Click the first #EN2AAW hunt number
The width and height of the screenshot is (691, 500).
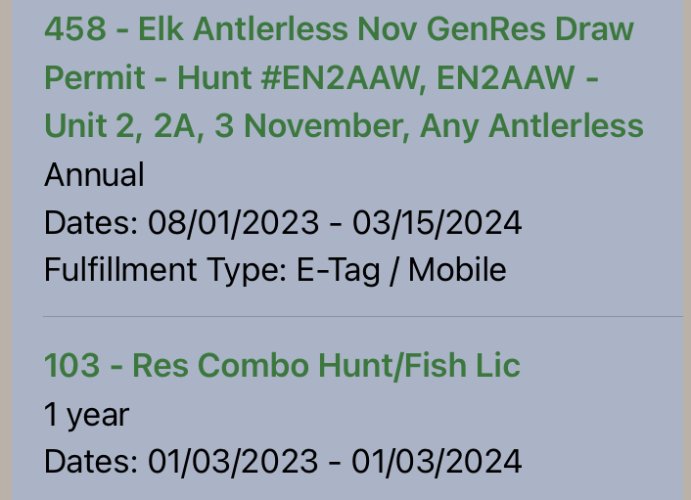click(343, 78)
